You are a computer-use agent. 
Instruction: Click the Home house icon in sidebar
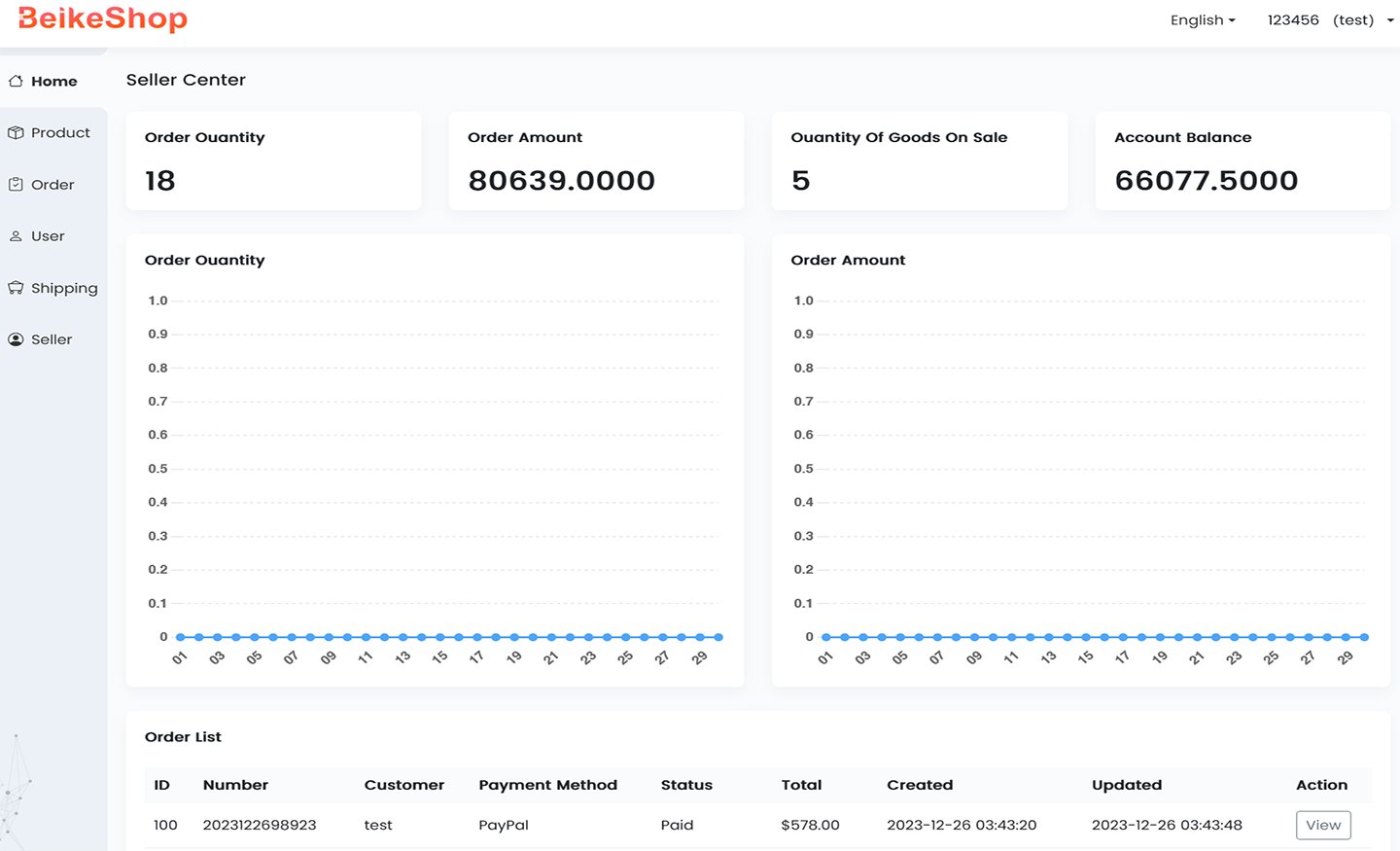tap(16, 81)
